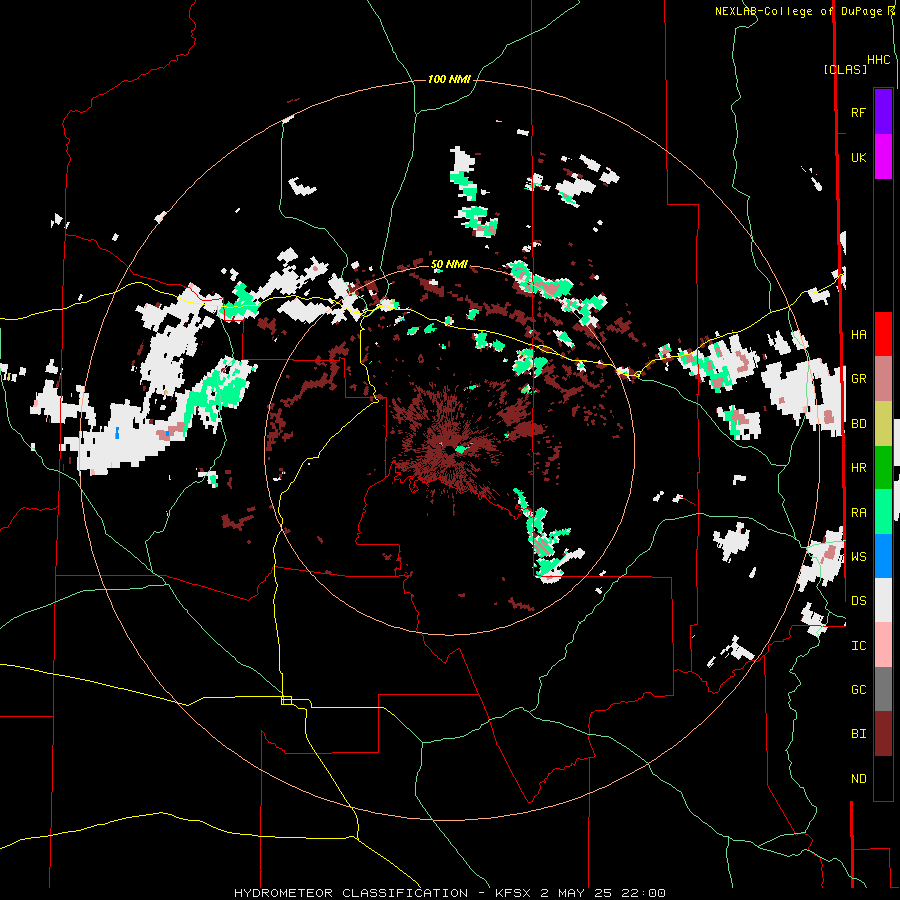Image resolution: width=900 pixels, height=900 pixels.
Task: Click the RF purple legend swatch
Action: tap(883, 112)
